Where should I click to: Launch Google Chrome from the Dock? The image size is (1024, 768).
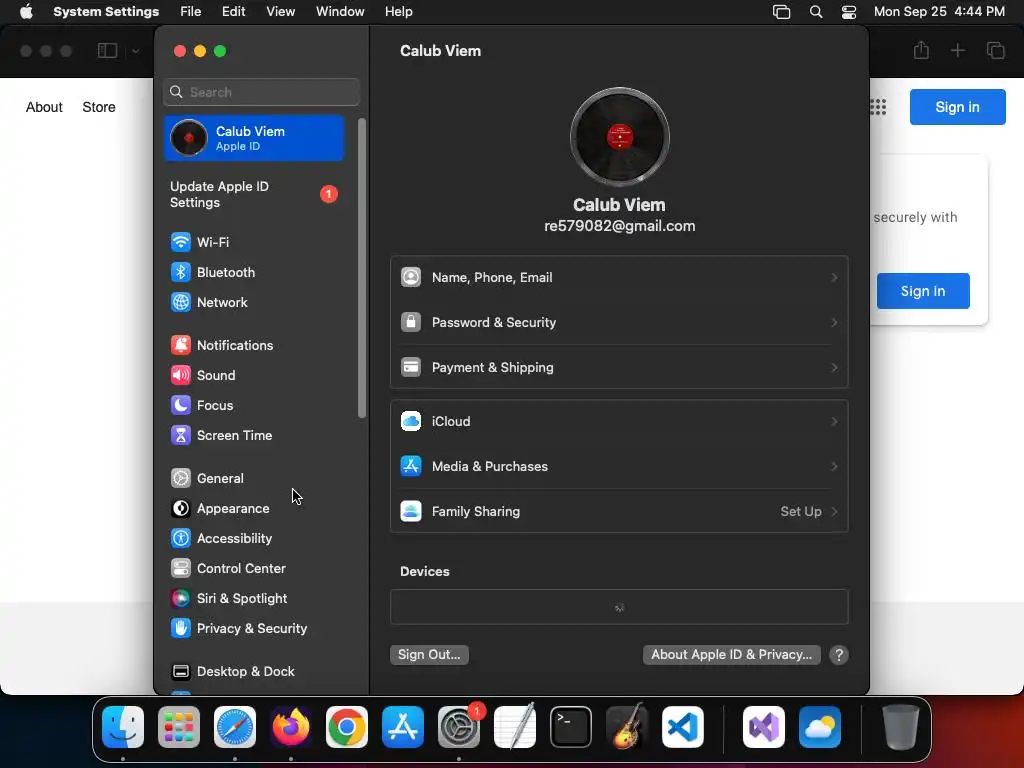point(347,727)
